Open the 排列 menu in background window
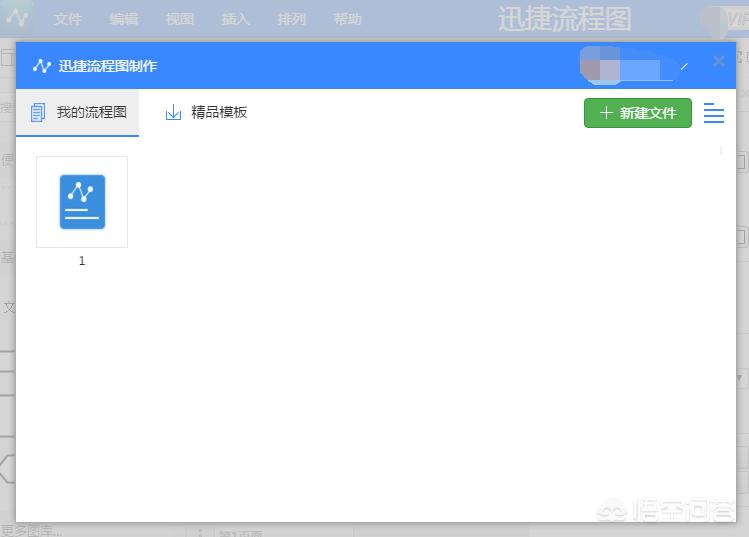 [291, 19]
